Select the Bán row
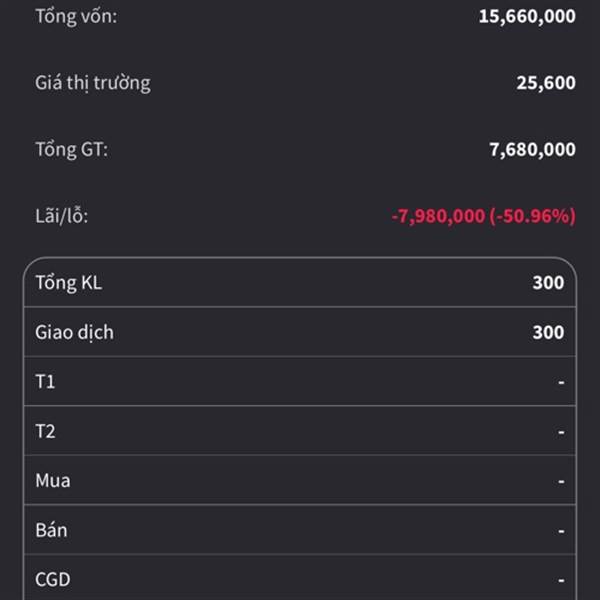Image resolution: width=600 pixels, height=600 pixels. 300,530
